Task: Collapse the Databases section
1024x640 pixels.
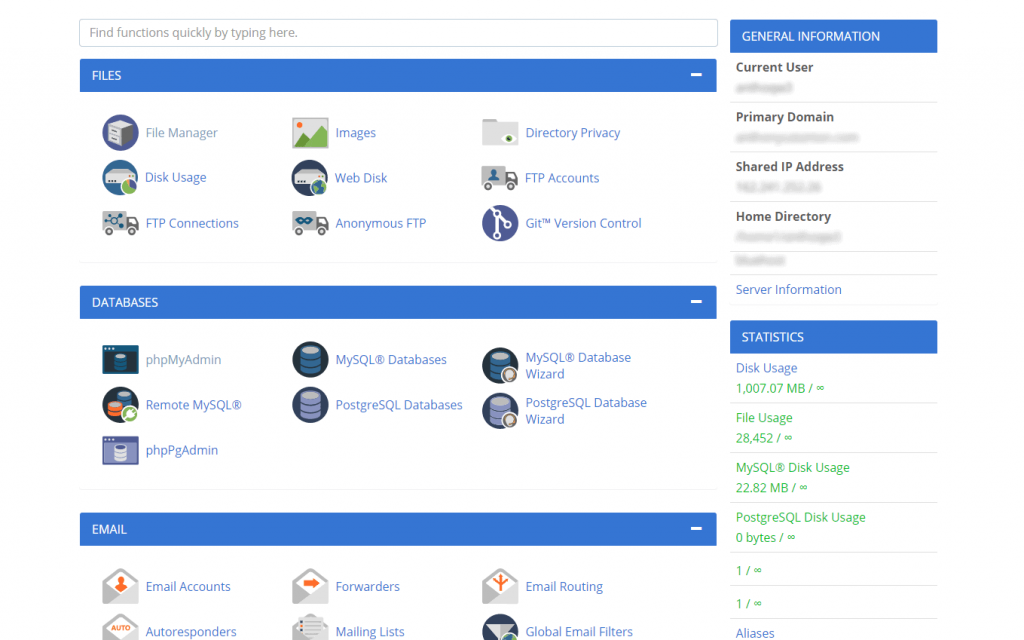Action: [x=695, y=302]
